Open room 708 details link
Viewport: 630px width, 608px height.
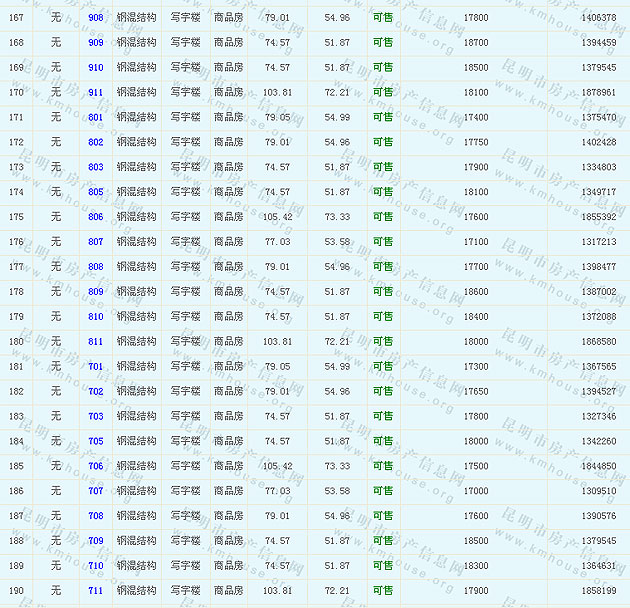(95, 516)
